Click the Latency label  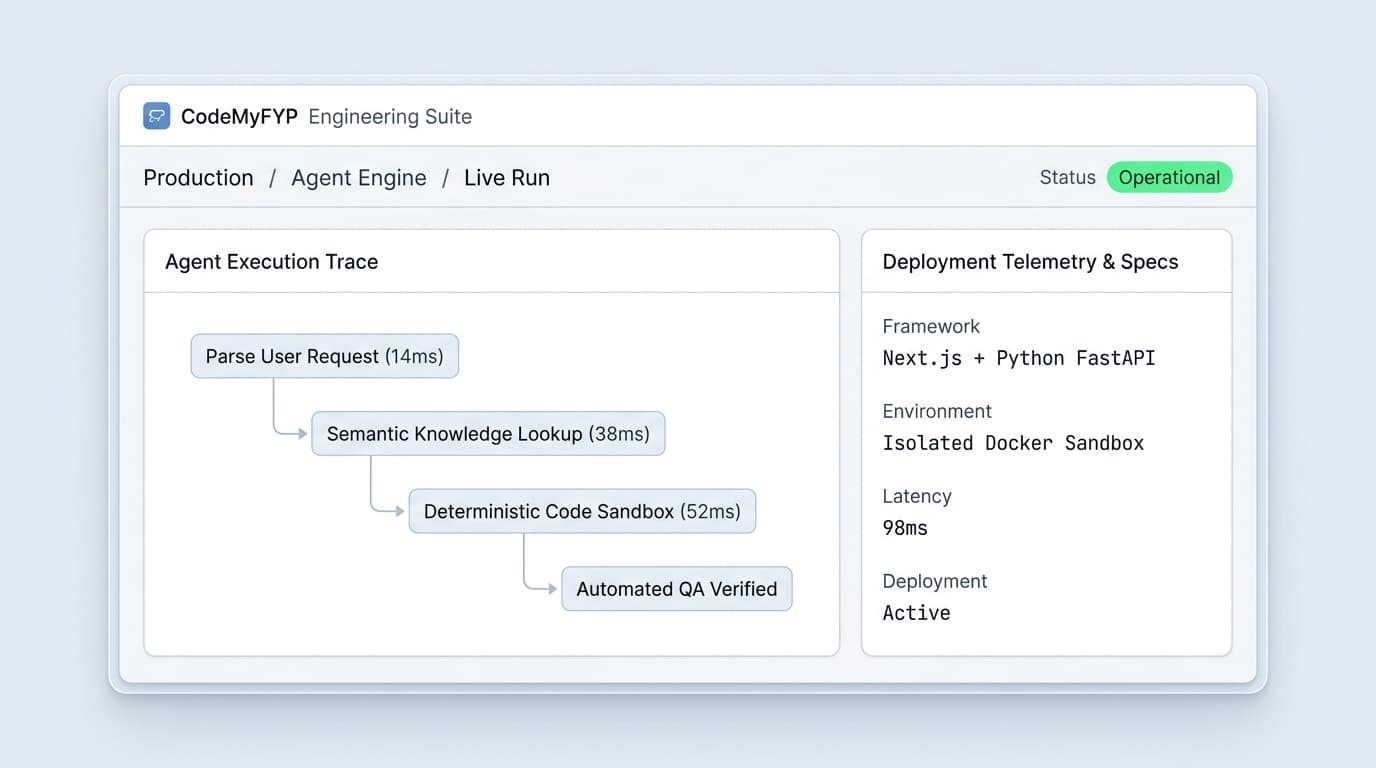(917, 496)
